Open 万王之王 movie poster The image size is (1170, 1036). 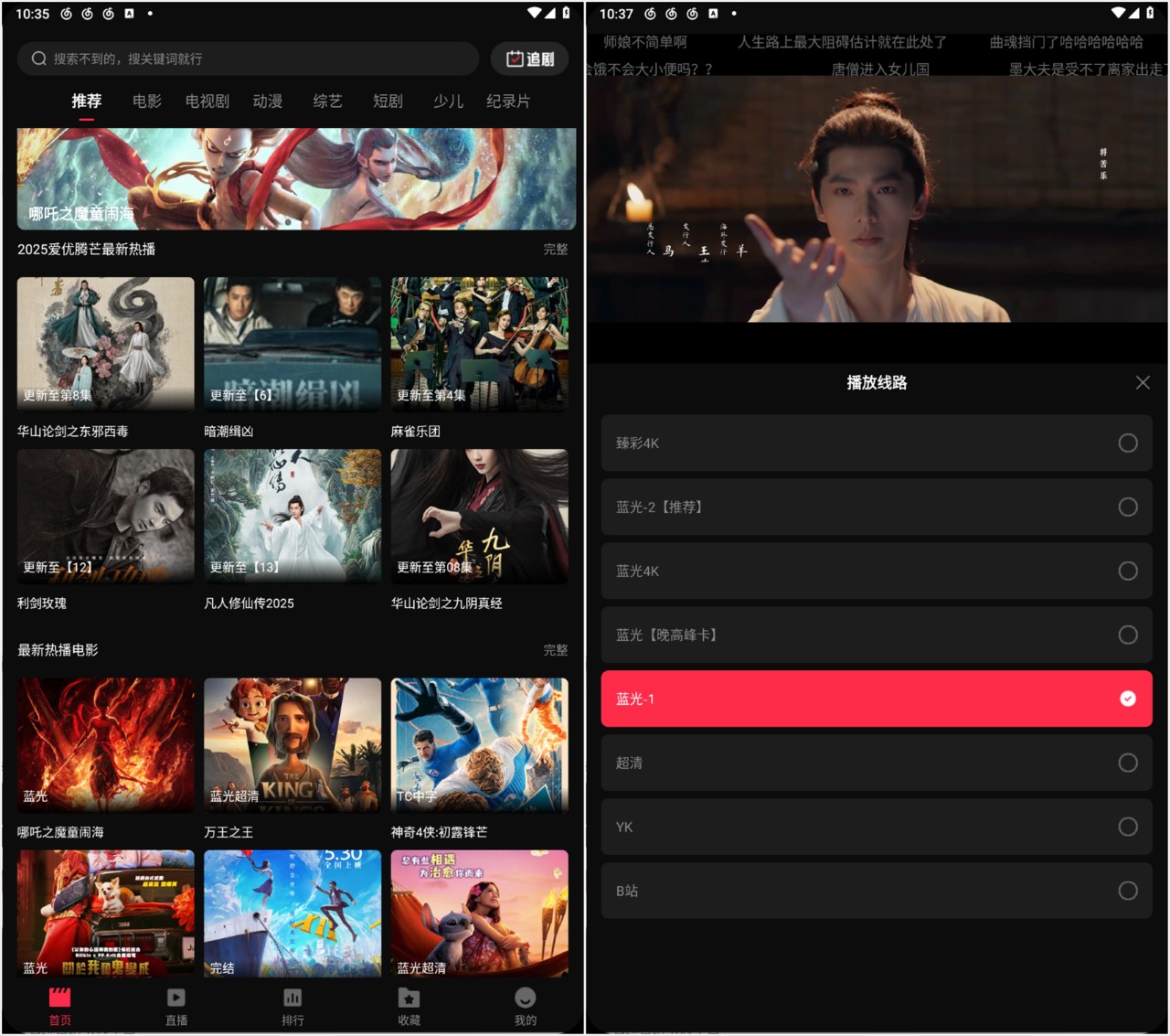292,744
